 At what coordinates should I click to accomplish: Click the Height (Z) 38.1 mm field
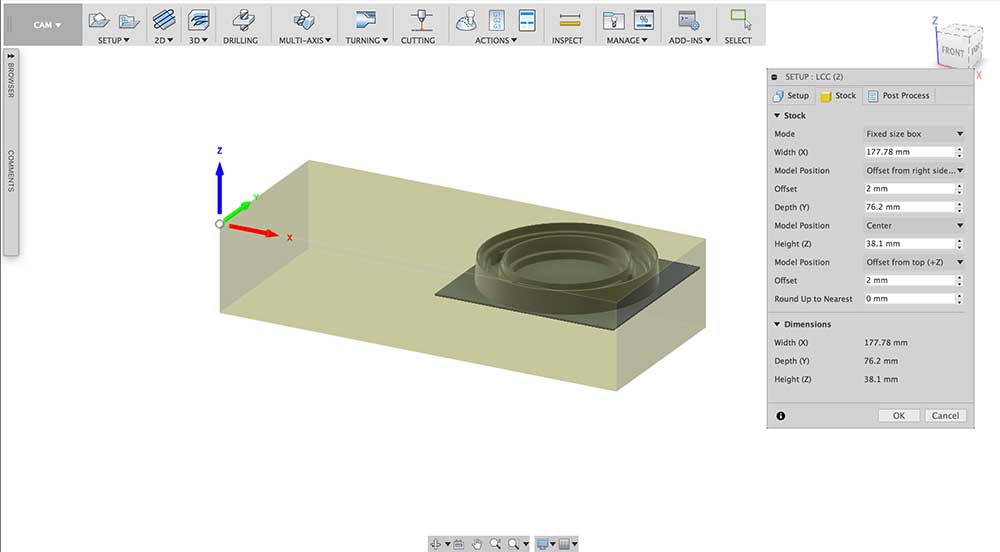pyautogui.click(x=909, y=243)
